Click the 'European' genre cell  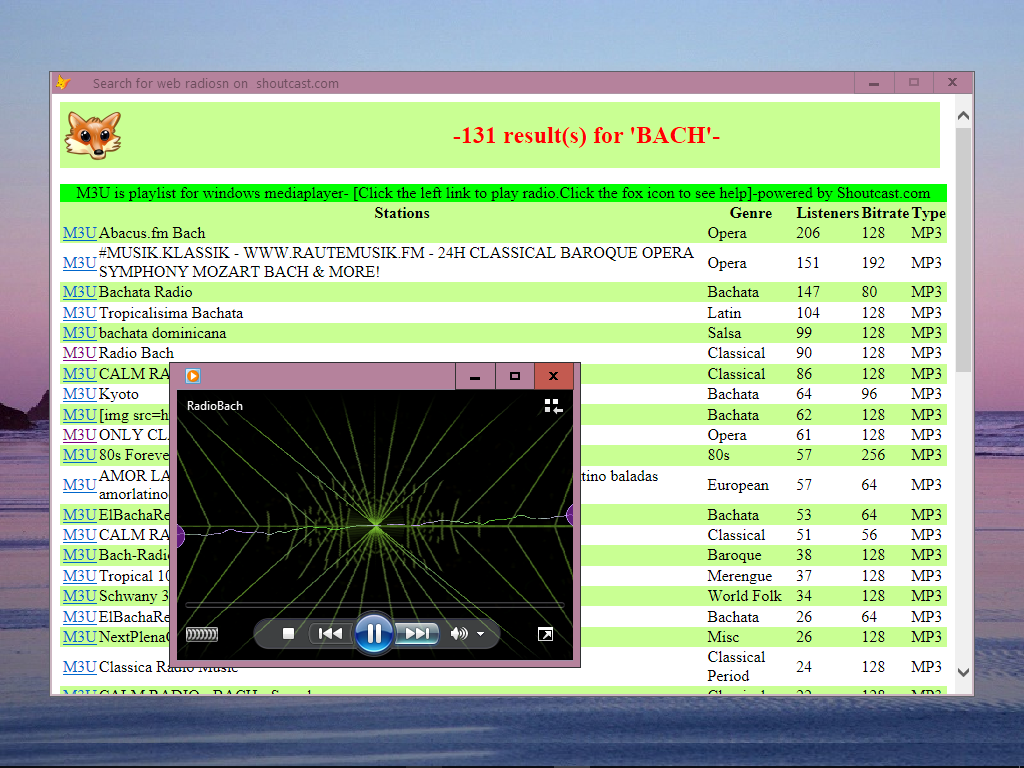point(738,485)
